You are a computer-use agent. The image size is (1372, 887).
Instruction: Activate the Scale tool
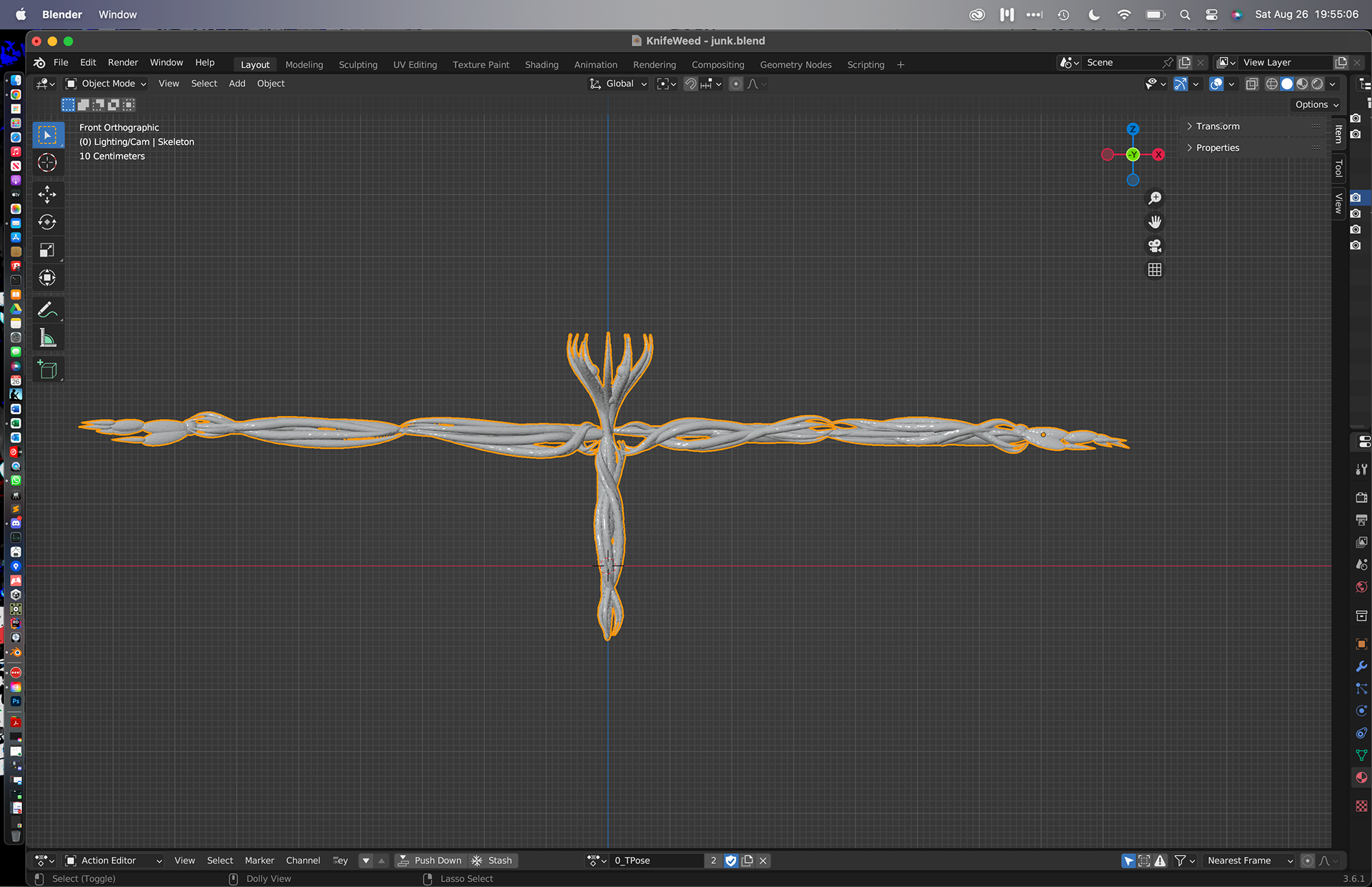tap(47, 250)
